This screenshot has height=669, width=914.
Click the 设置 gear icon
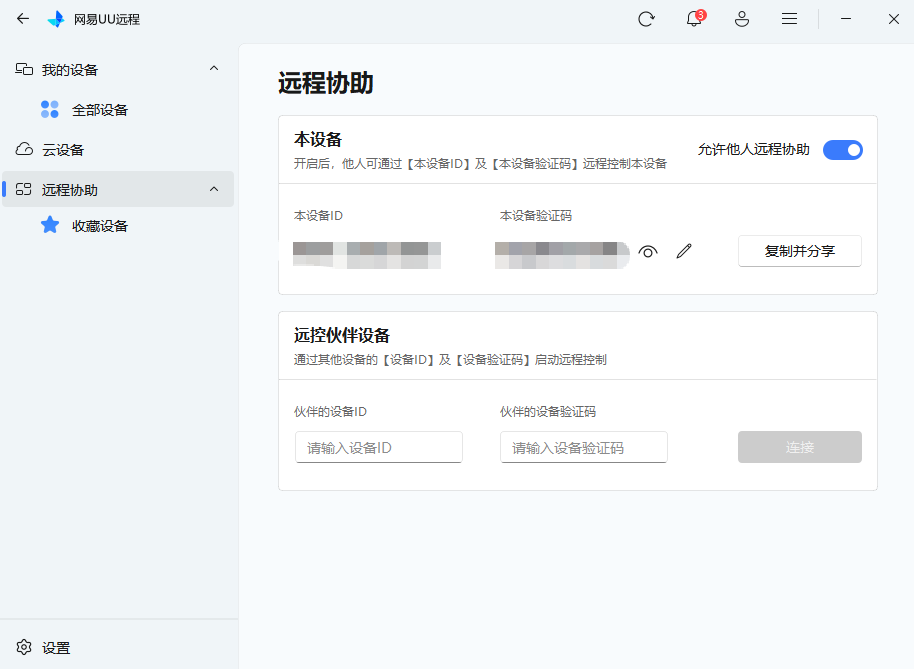coord(24,647)
